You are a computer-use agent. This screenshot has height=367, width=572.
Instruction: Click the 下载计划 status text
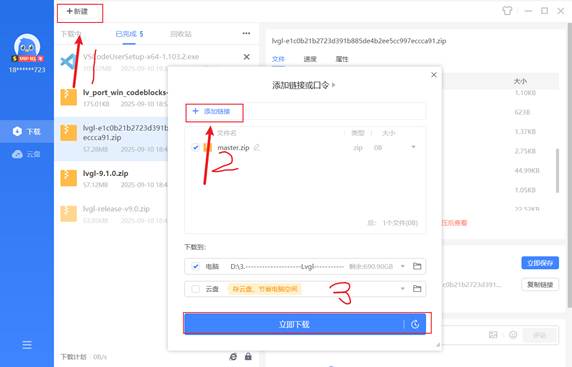[73, 357]
